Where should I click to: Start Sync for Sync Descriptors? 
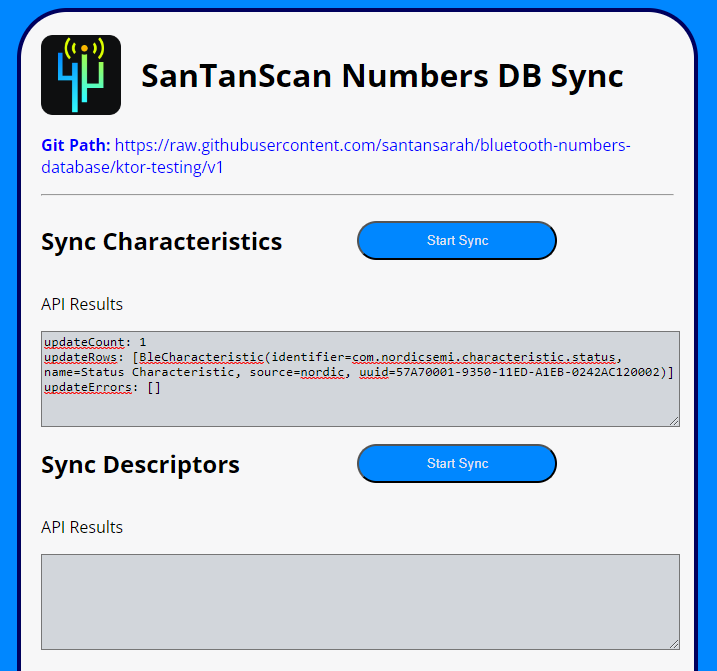[457, 463]
